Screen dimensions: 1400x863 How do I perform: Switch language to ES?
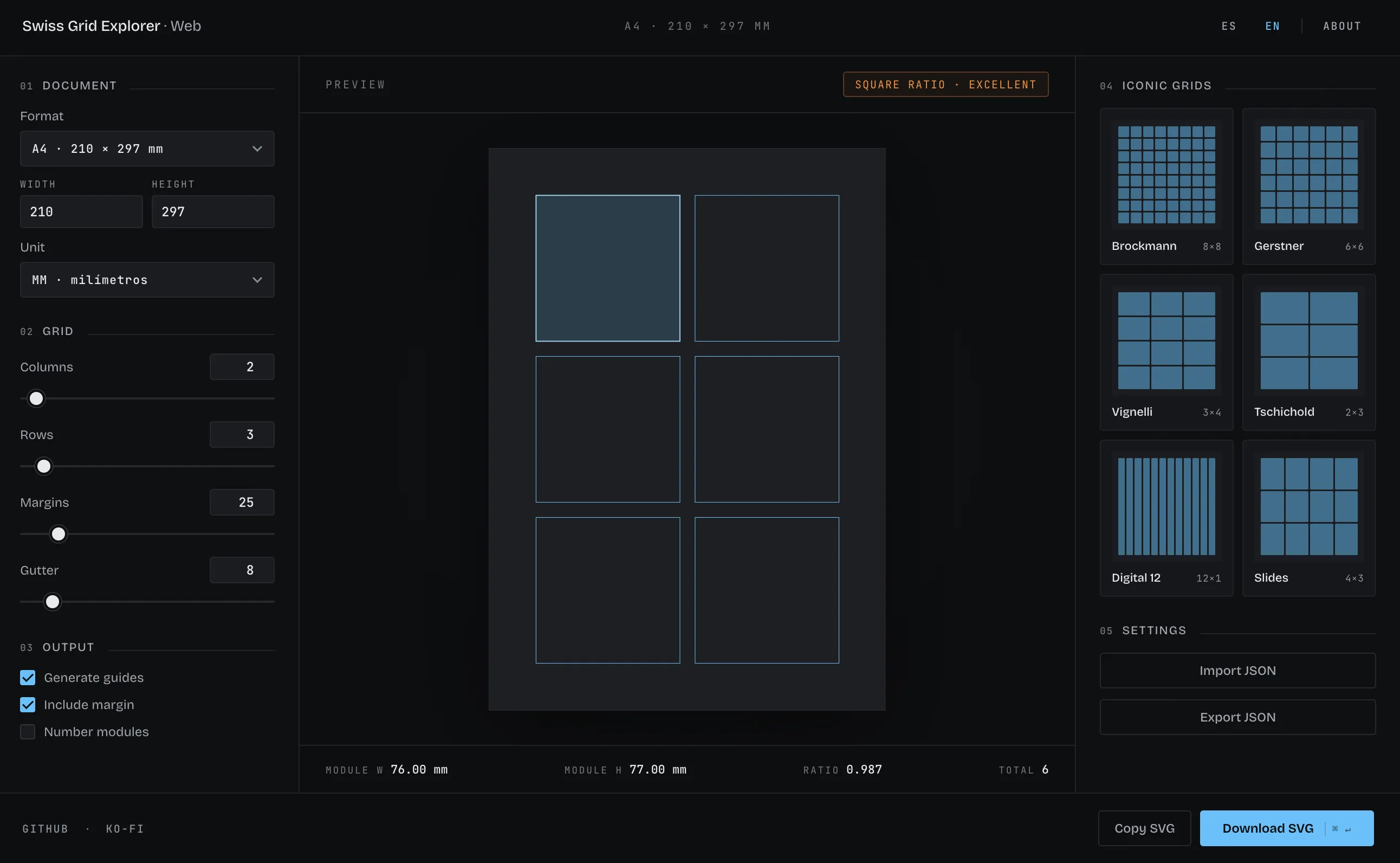tap(1229, 26)
